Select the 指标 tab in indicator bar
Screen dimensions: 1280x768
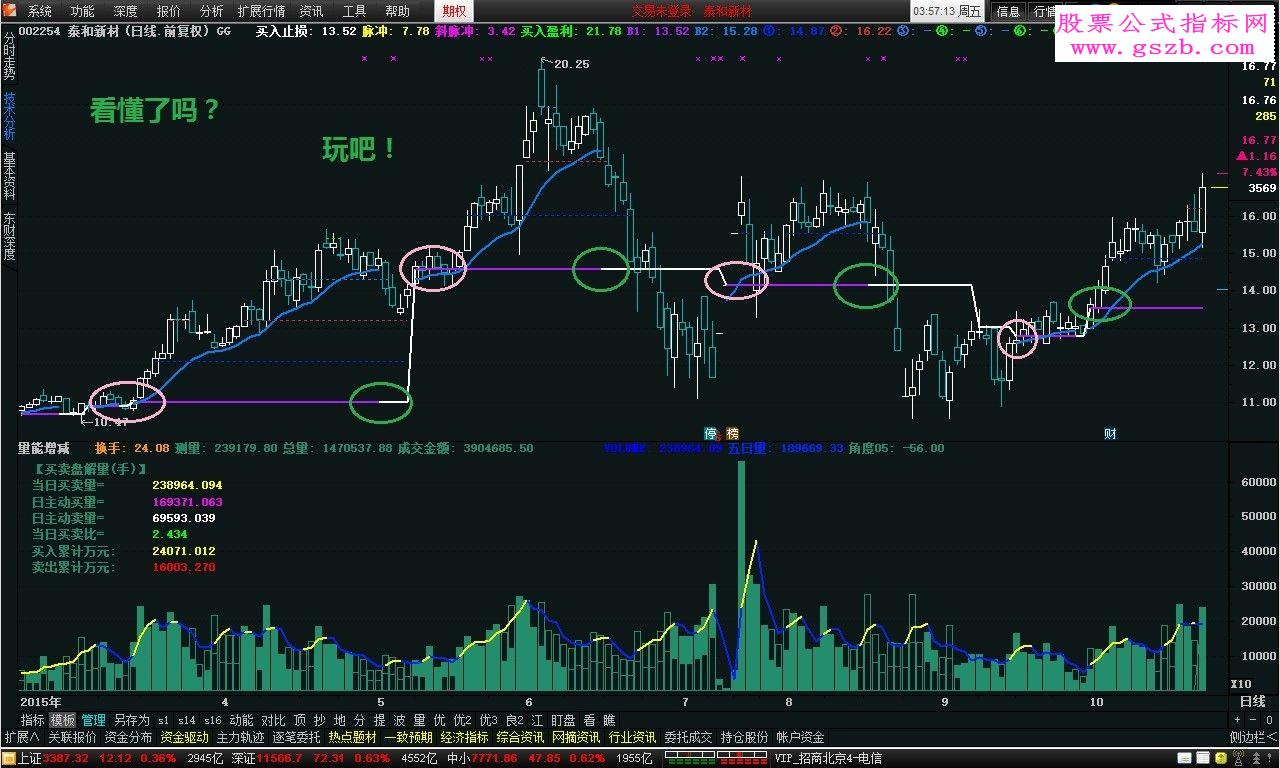tap(33, 719)
